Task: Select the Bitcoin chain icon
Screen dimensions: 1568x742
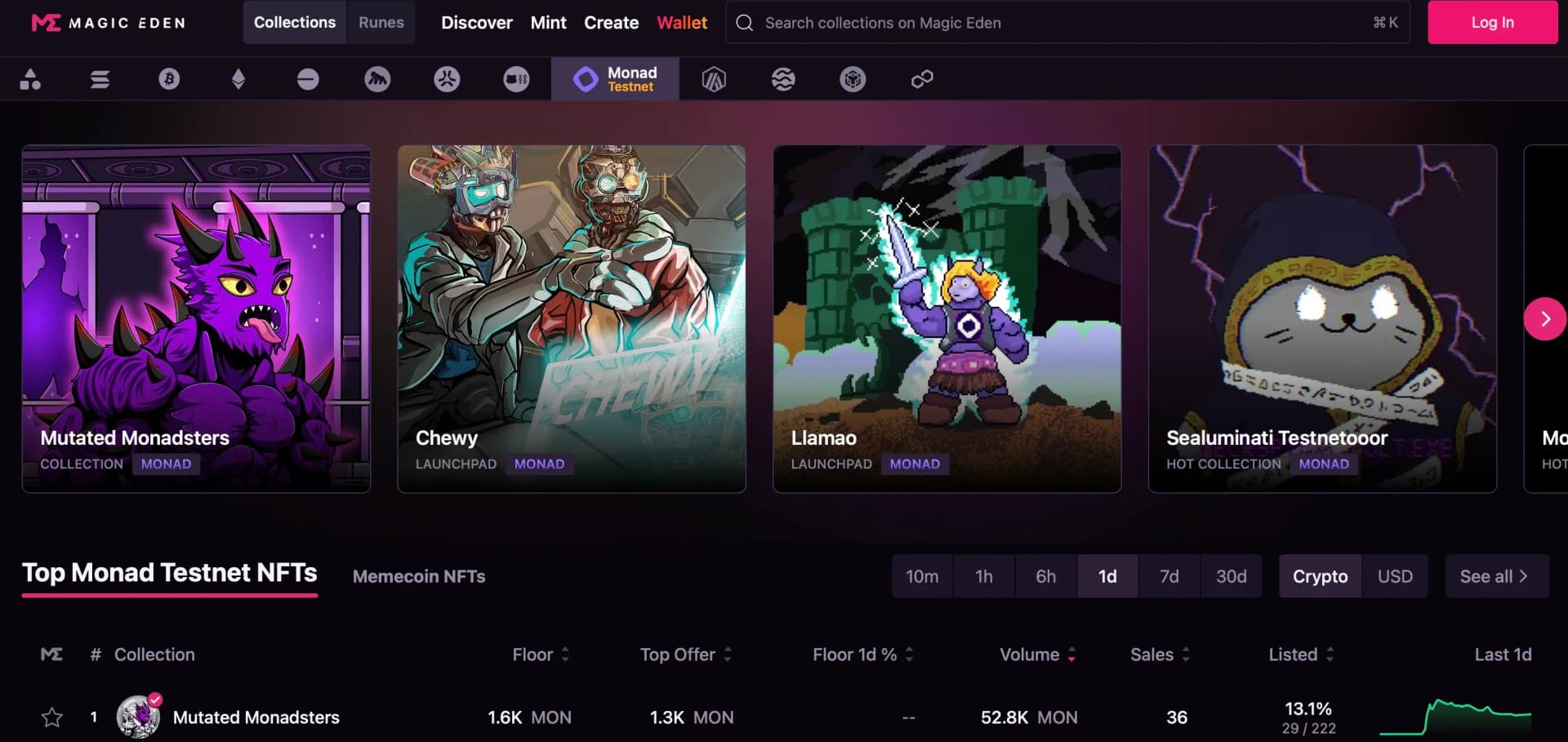Action: point(169,79)
